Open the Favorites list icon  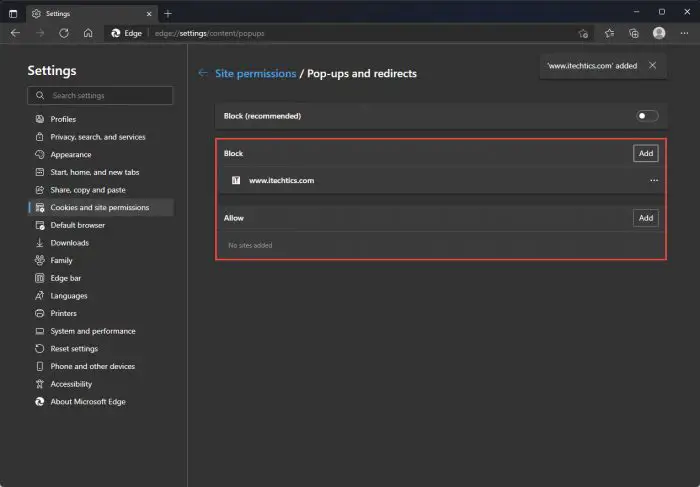click(x=609, y=33)
